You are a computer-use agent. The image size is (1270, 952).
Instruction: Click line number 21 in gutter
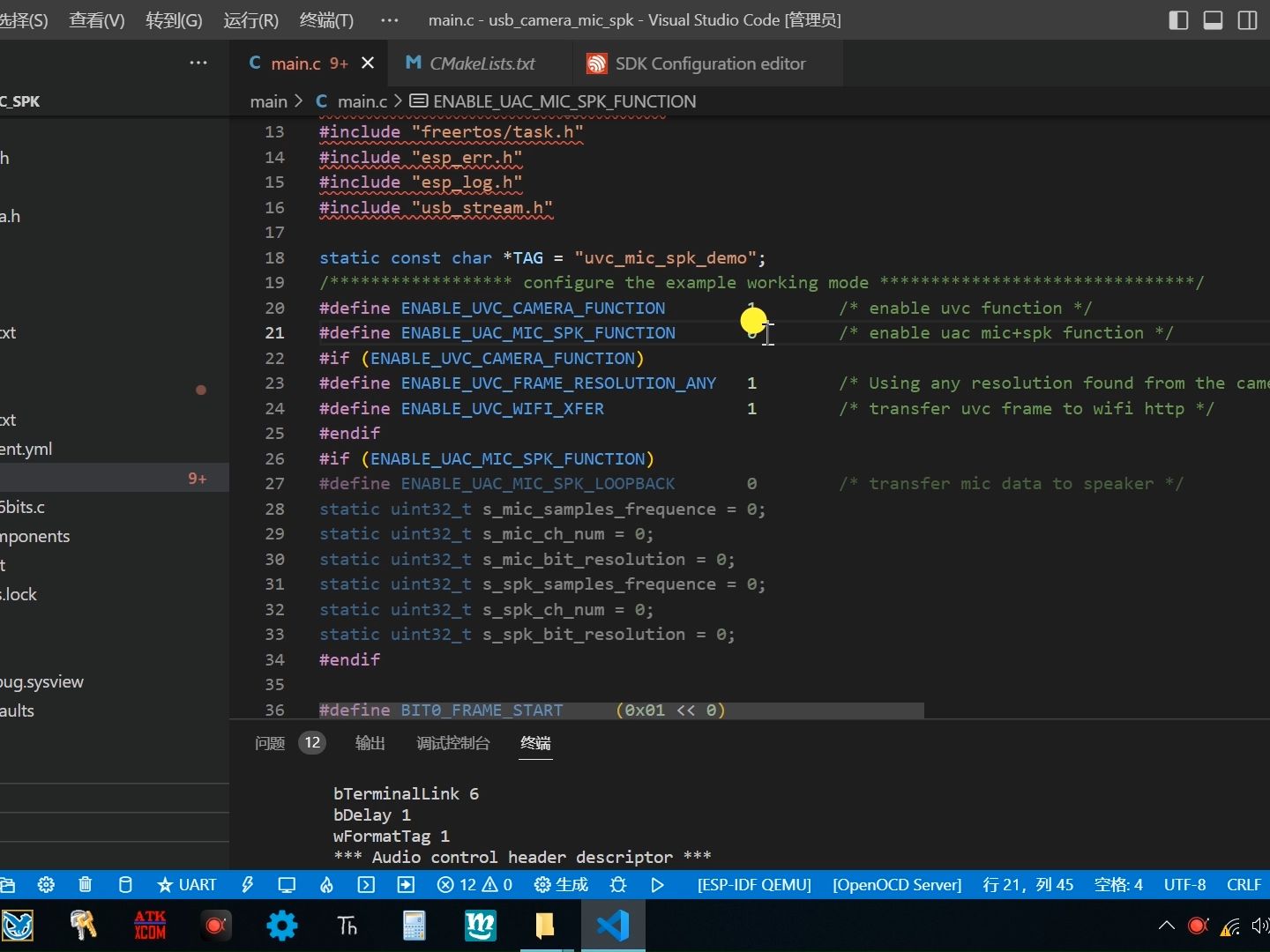(x=274, y=332)
